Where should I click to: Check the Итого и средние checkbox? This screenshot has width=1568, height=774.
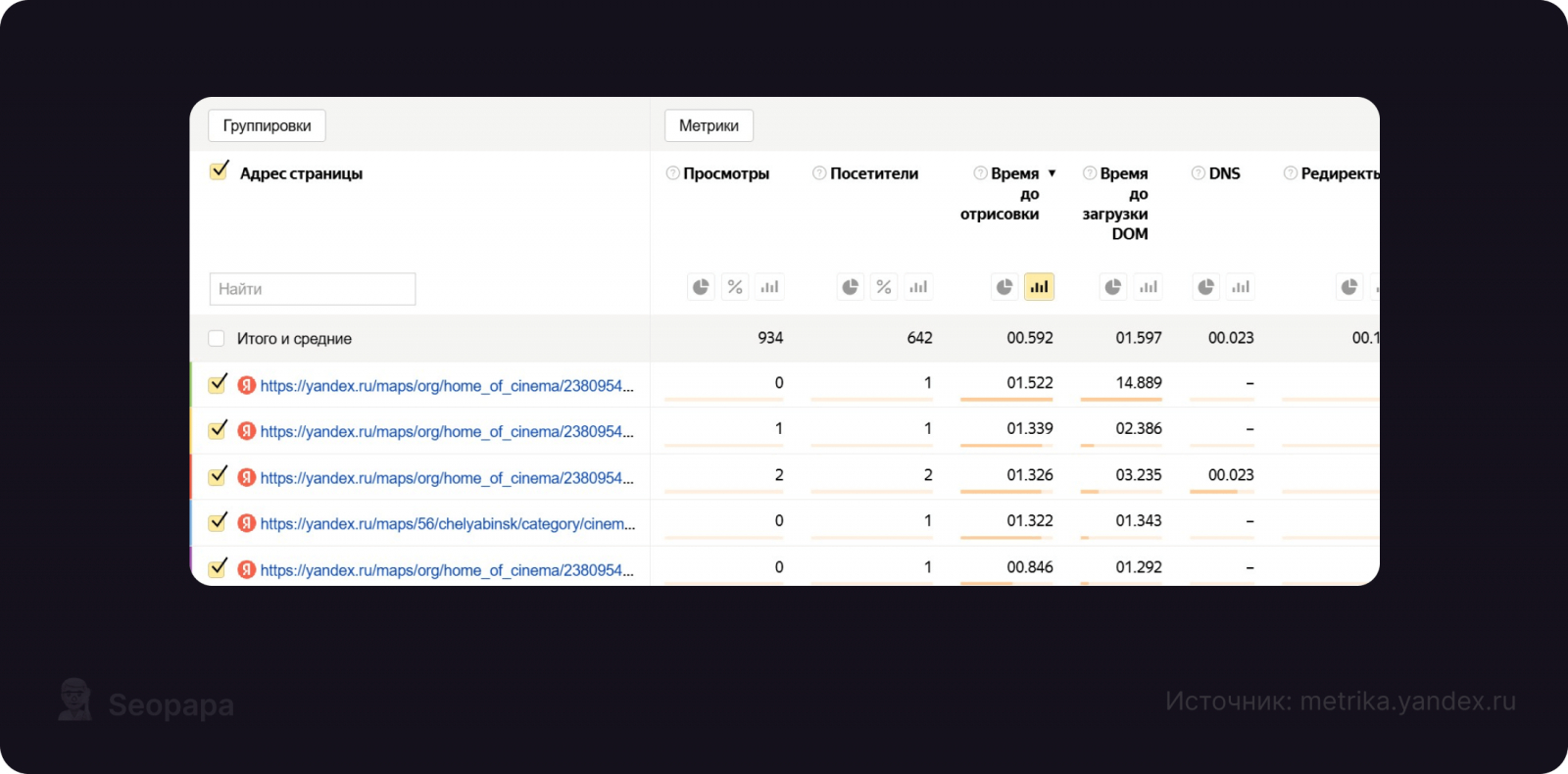tap(217, 339)
